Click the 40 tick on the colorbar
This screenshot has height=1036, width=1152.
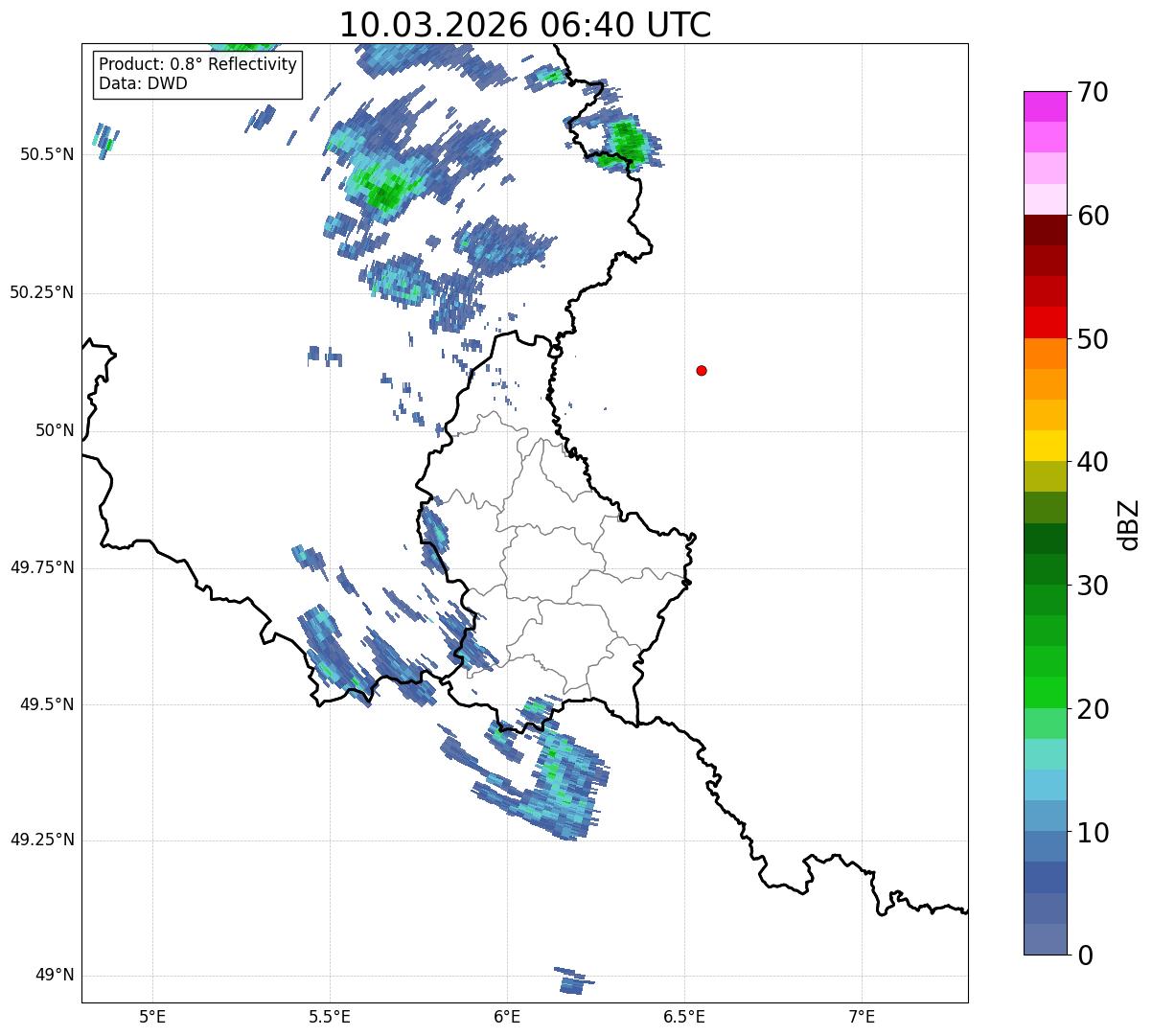pyautogui.click(x=1093, y=462)
